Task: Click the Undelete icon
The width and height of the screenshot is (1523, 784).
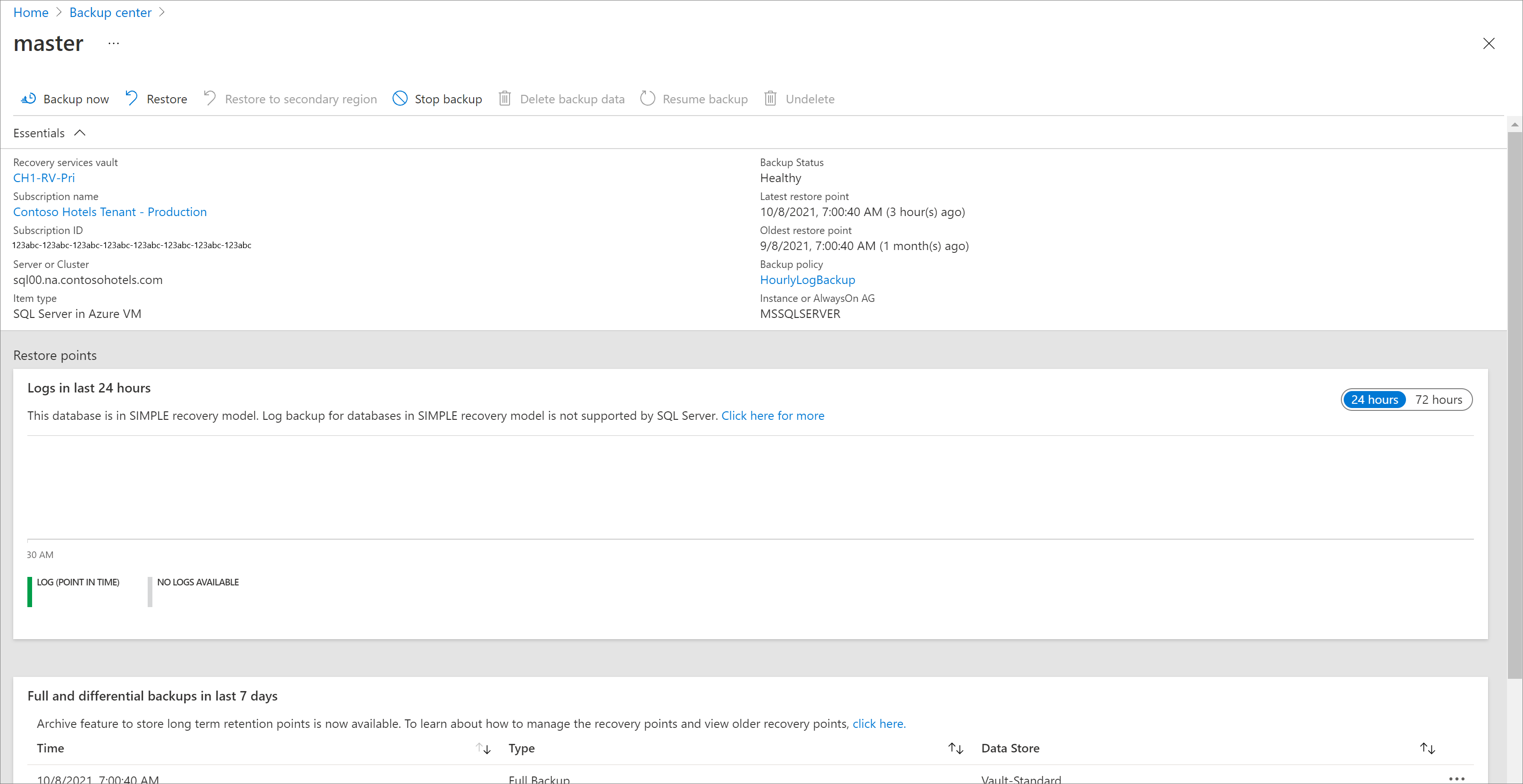Action: (x=770, y=97)
